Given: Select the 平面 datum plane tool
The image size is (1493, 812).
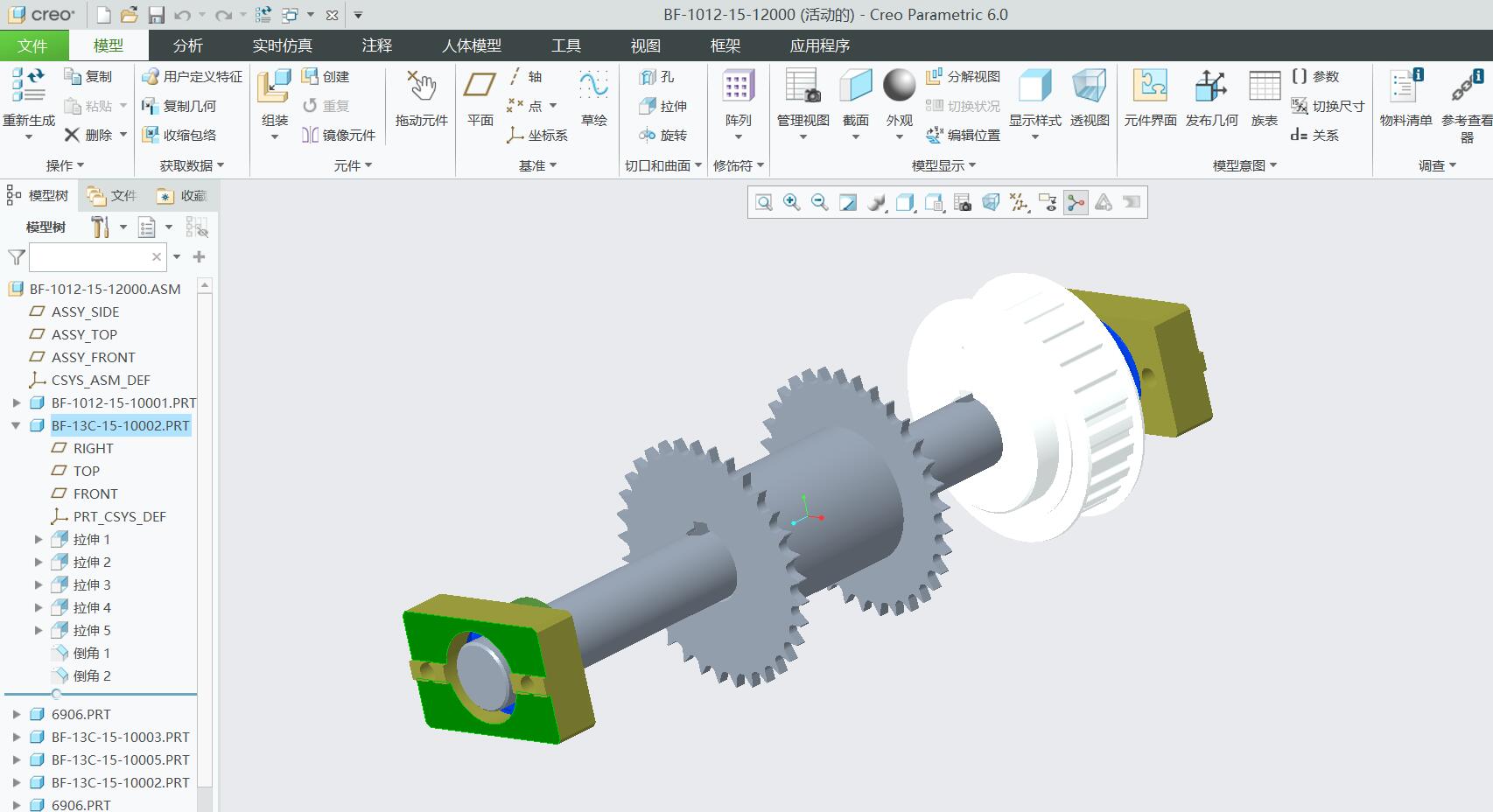Looking at the screenshot, I should coord(480,99).
